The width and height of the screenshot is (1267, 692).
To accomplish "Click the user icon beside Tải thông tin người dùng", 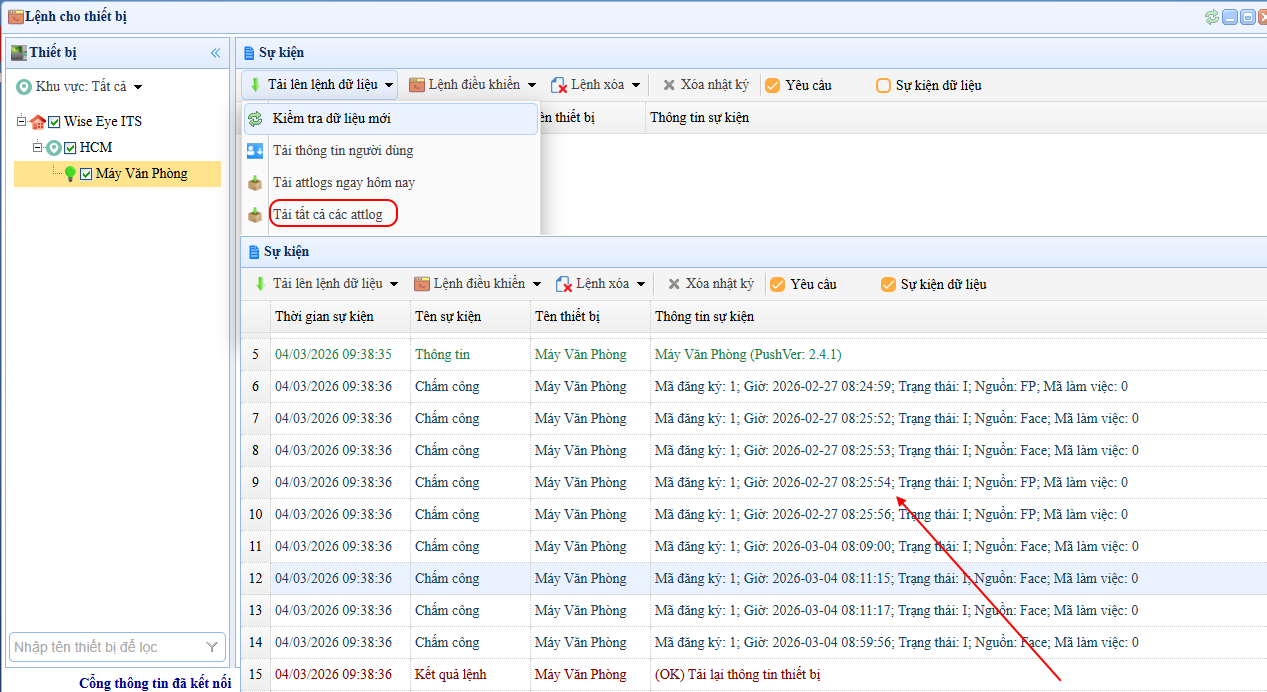I will (x=255, y=151).
